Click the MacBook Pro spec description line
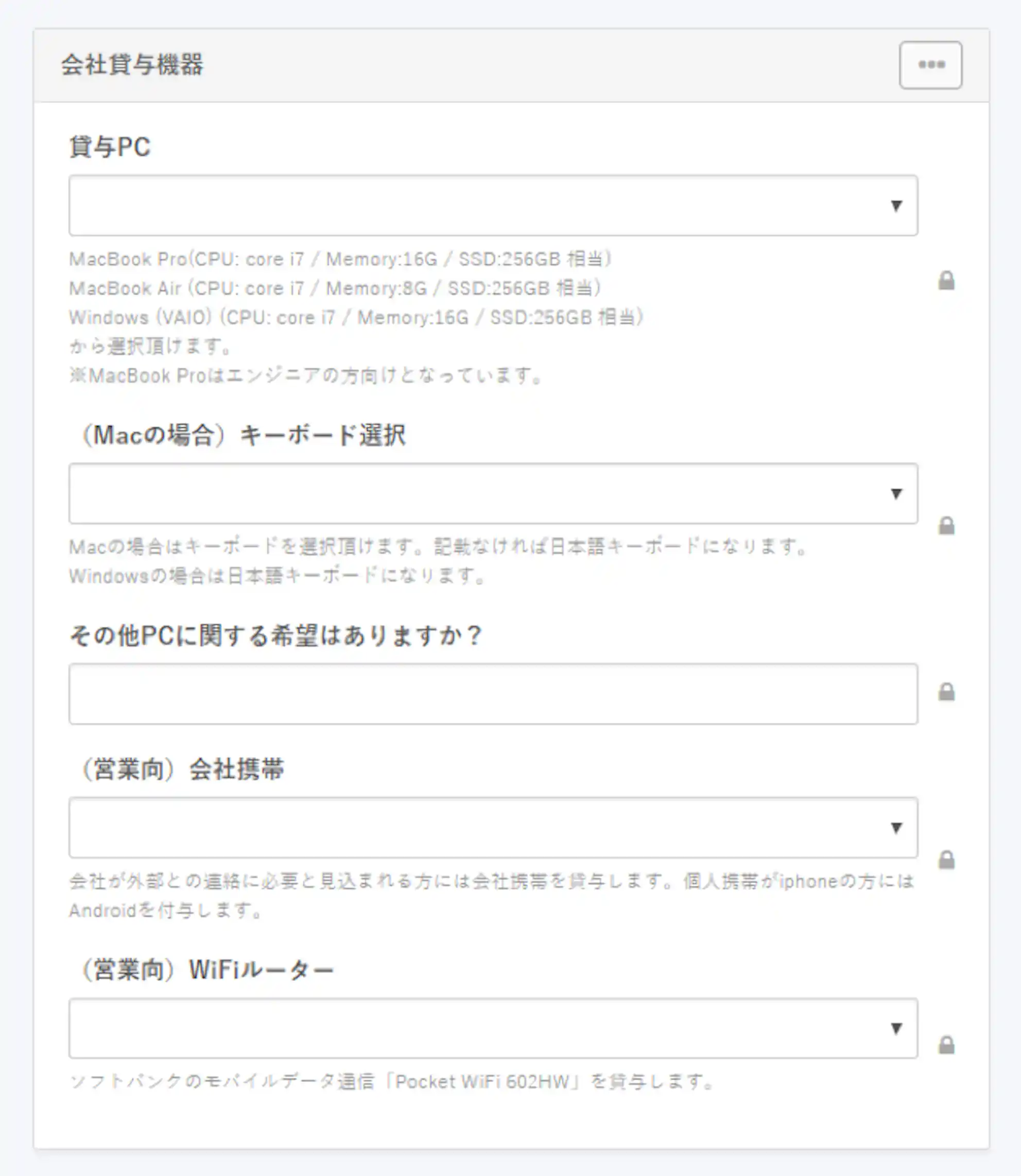Screen dimensions: 1021x1176 [x=341, y=259]
